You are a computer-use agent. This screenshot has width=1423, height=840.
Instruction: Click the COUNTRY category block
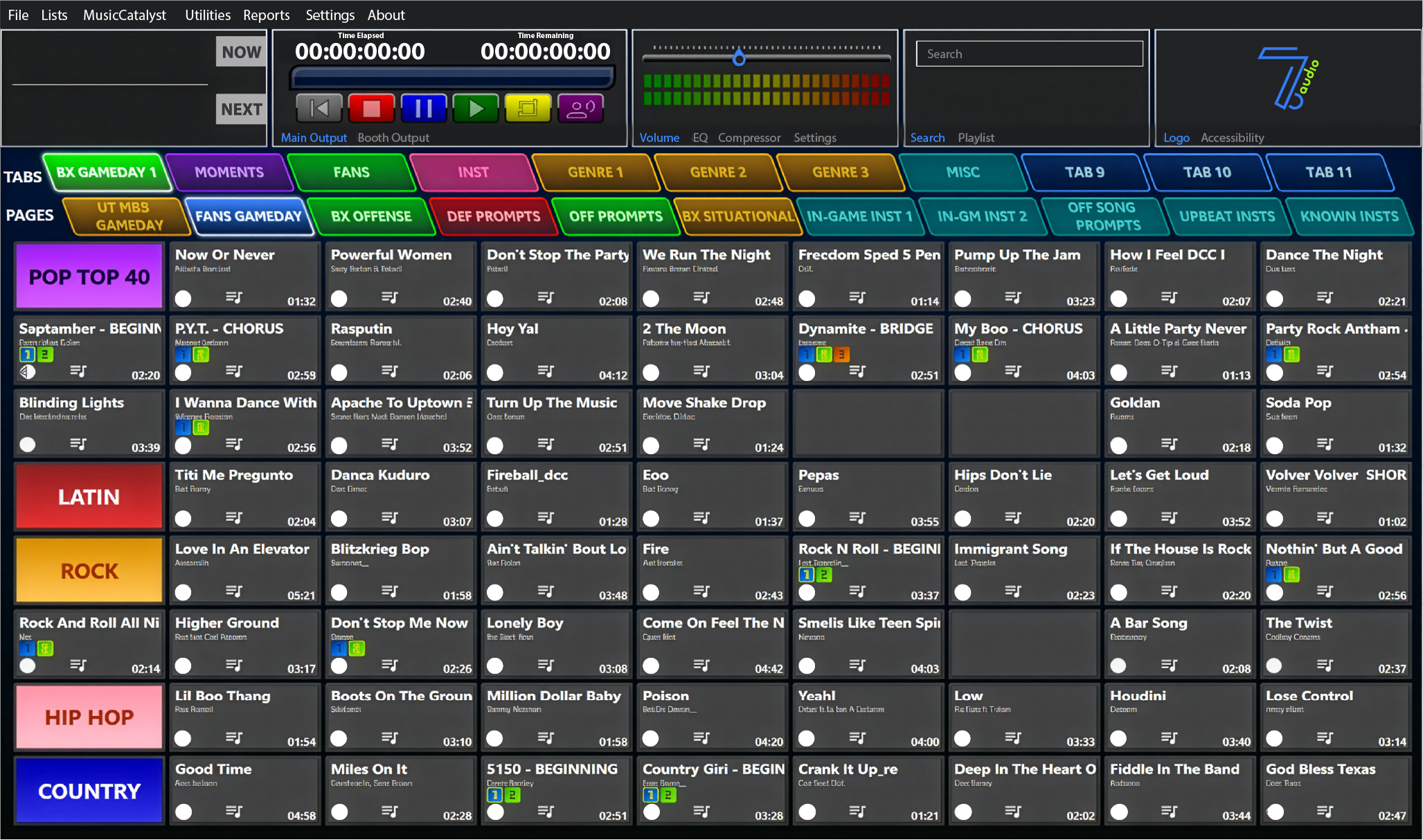(x=89, y=790)
